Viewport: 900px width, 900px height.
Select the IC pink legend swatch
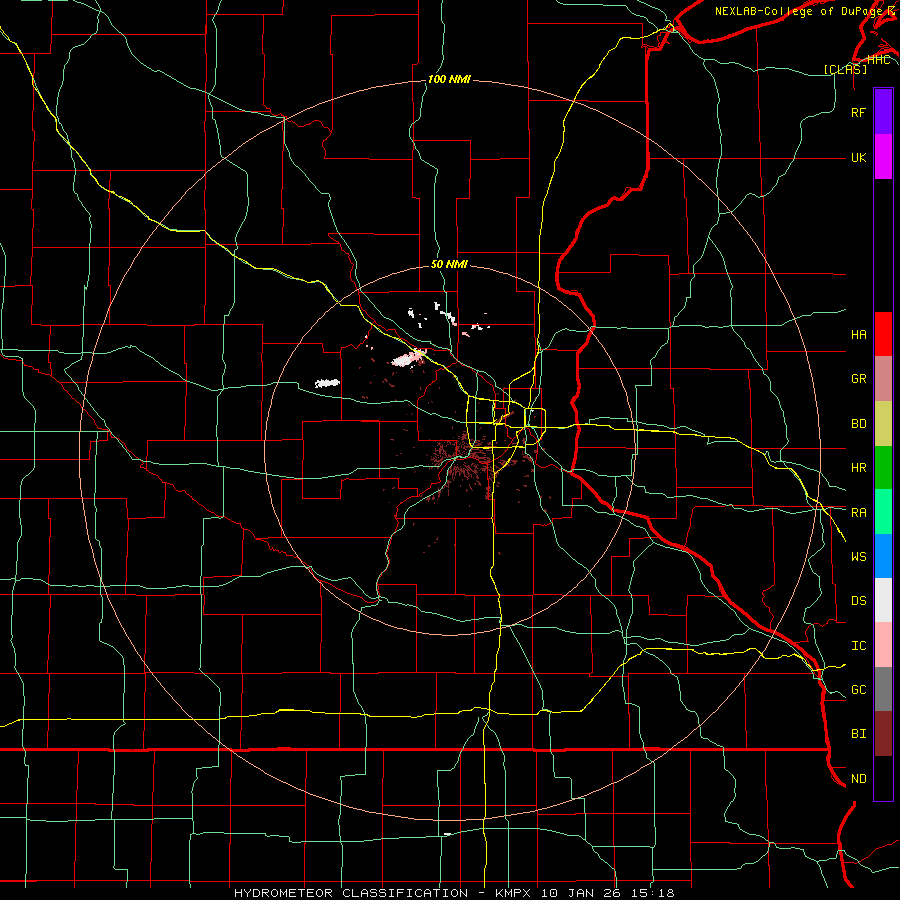[x=883, y=645]
